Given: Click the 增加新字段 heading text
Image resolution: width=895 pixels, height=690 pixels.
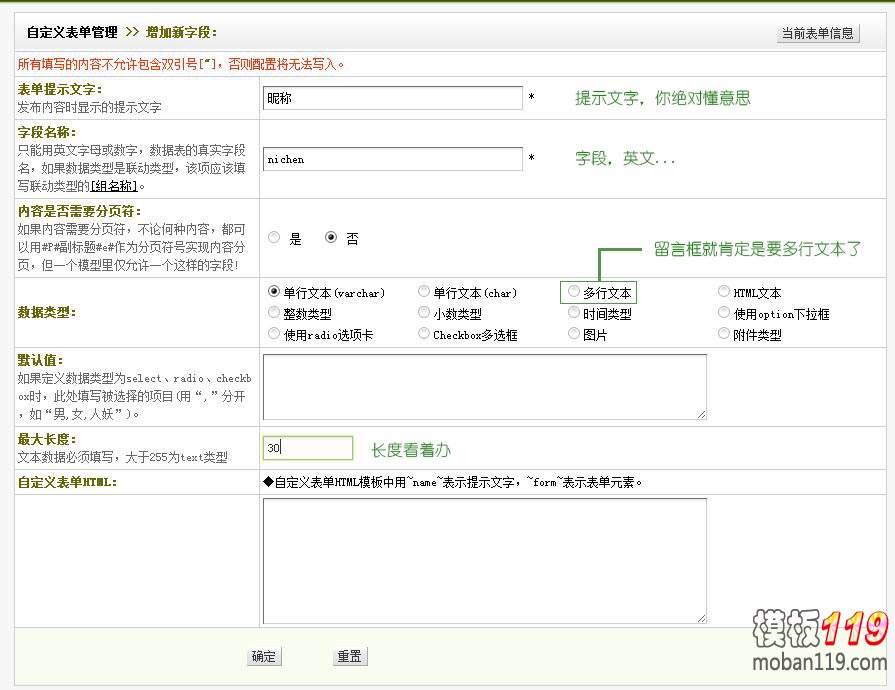Looking at the screenshot, I should [x=181, y=32].
